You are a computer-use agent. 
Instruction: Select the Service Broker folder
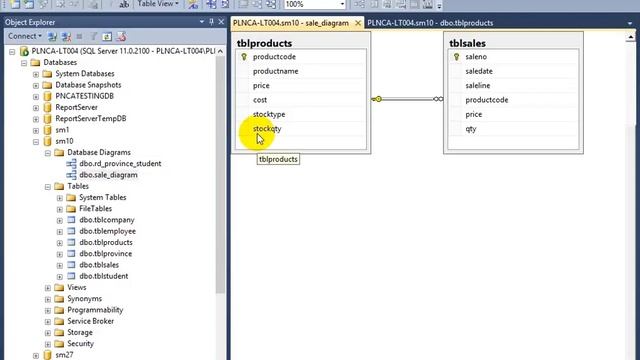pos(91,321)
